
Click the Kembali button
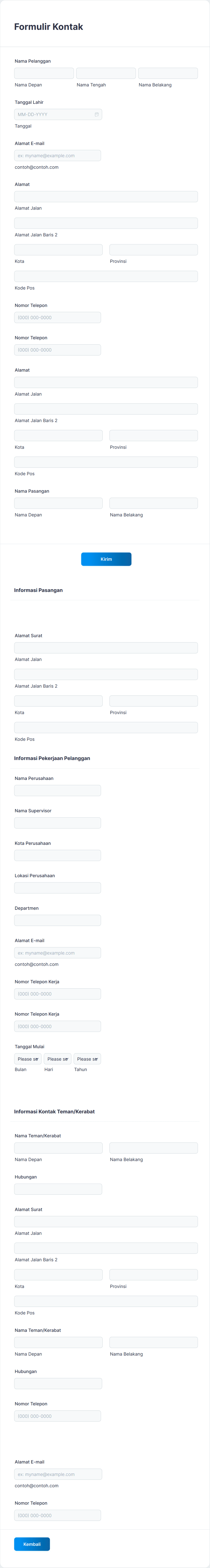click(32, 1544)
